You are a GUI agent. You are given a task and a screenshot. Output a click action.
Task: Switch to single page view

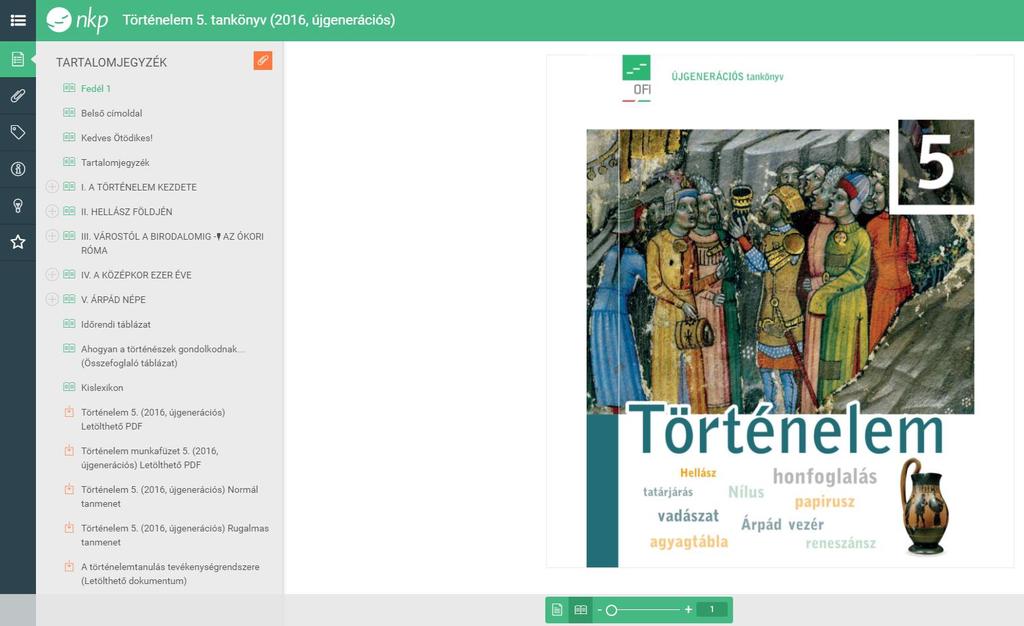[557, 610]
